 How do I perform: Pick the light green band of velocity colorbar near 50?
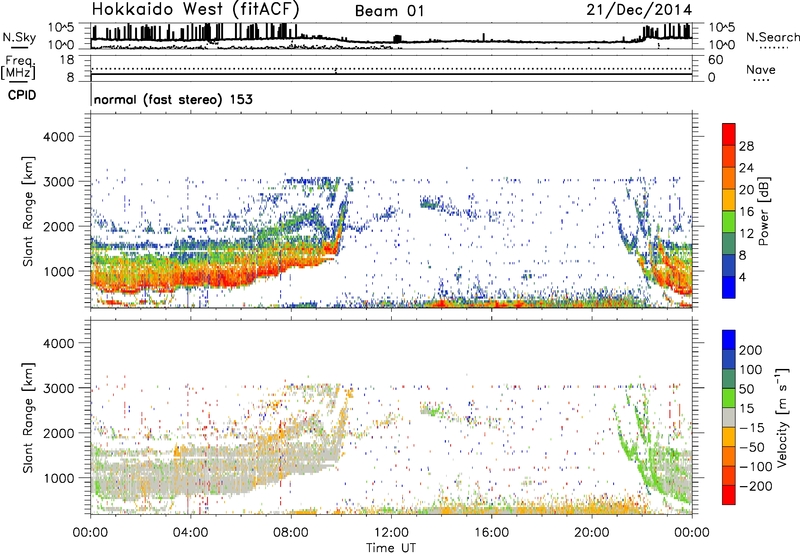[729, 398]
